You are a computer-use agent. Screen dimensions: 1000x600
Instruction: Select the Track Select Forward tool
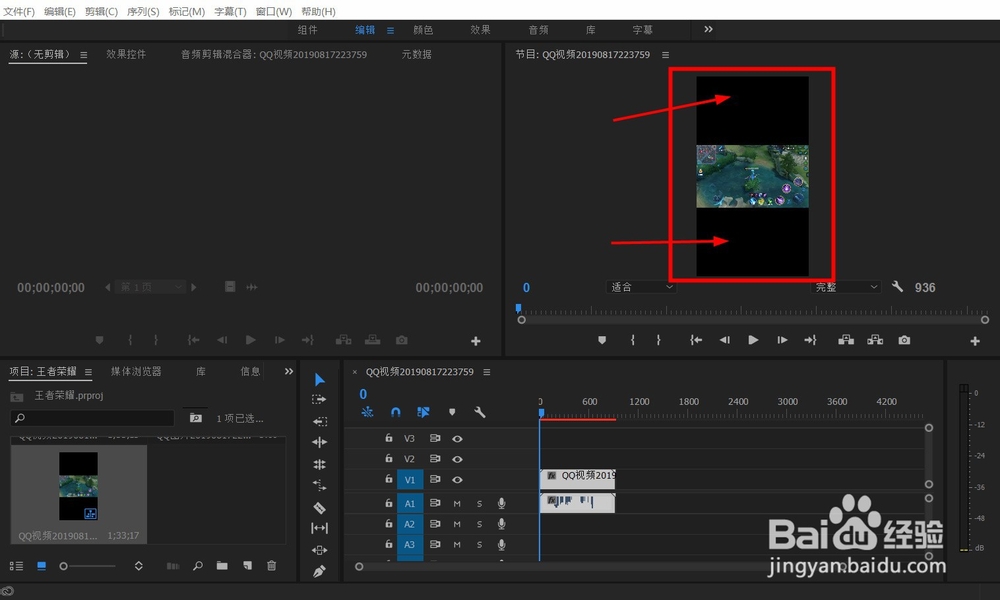click(319, 400)
